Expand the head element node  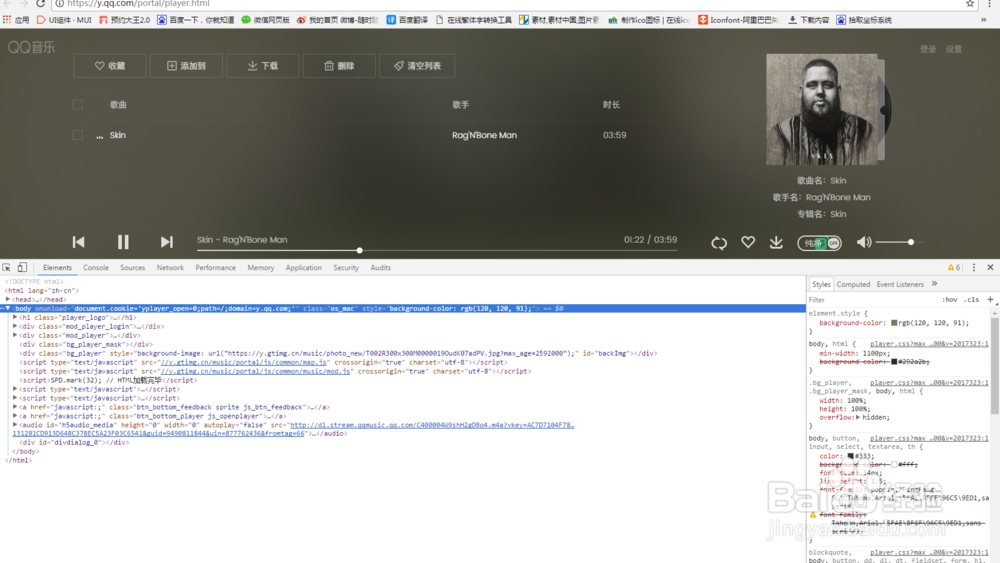(8, 299)
